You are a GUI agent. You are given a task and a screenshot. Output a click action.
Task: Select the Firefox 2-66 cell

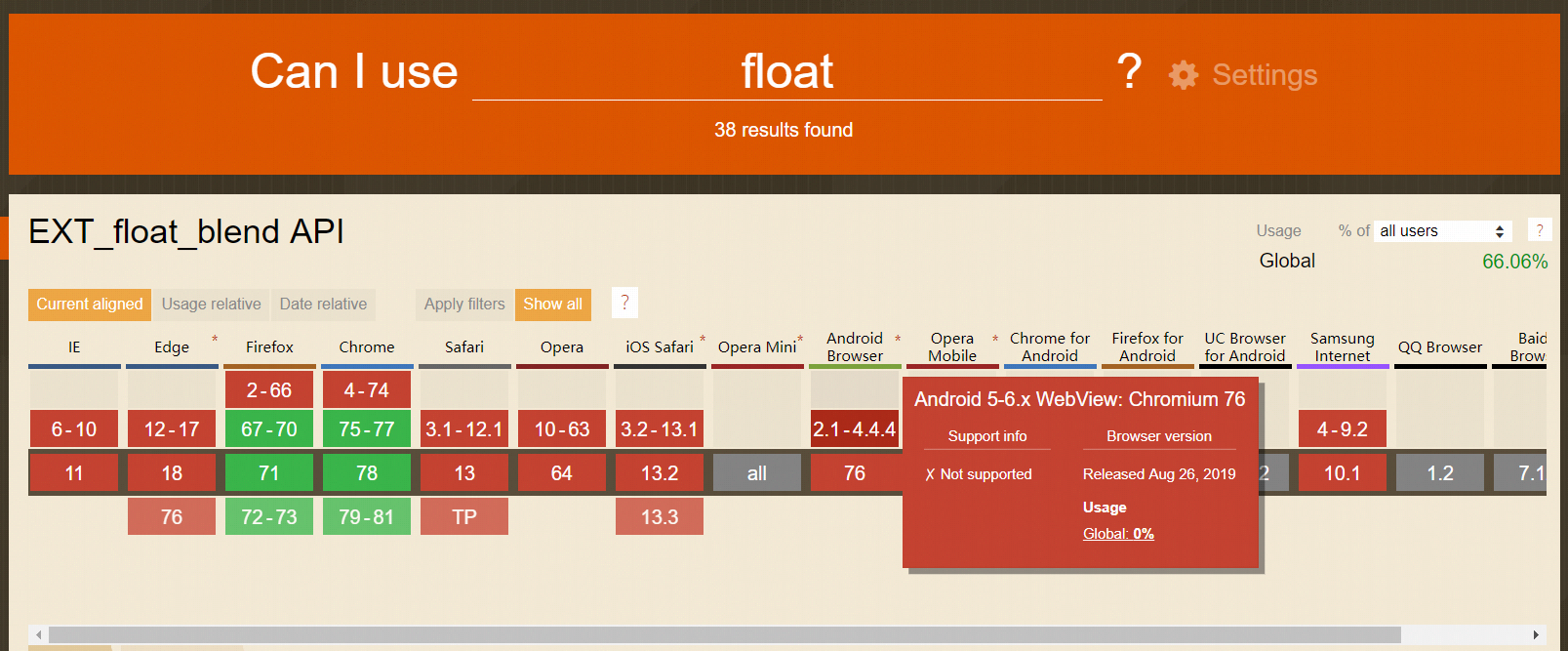pos(269,390)
